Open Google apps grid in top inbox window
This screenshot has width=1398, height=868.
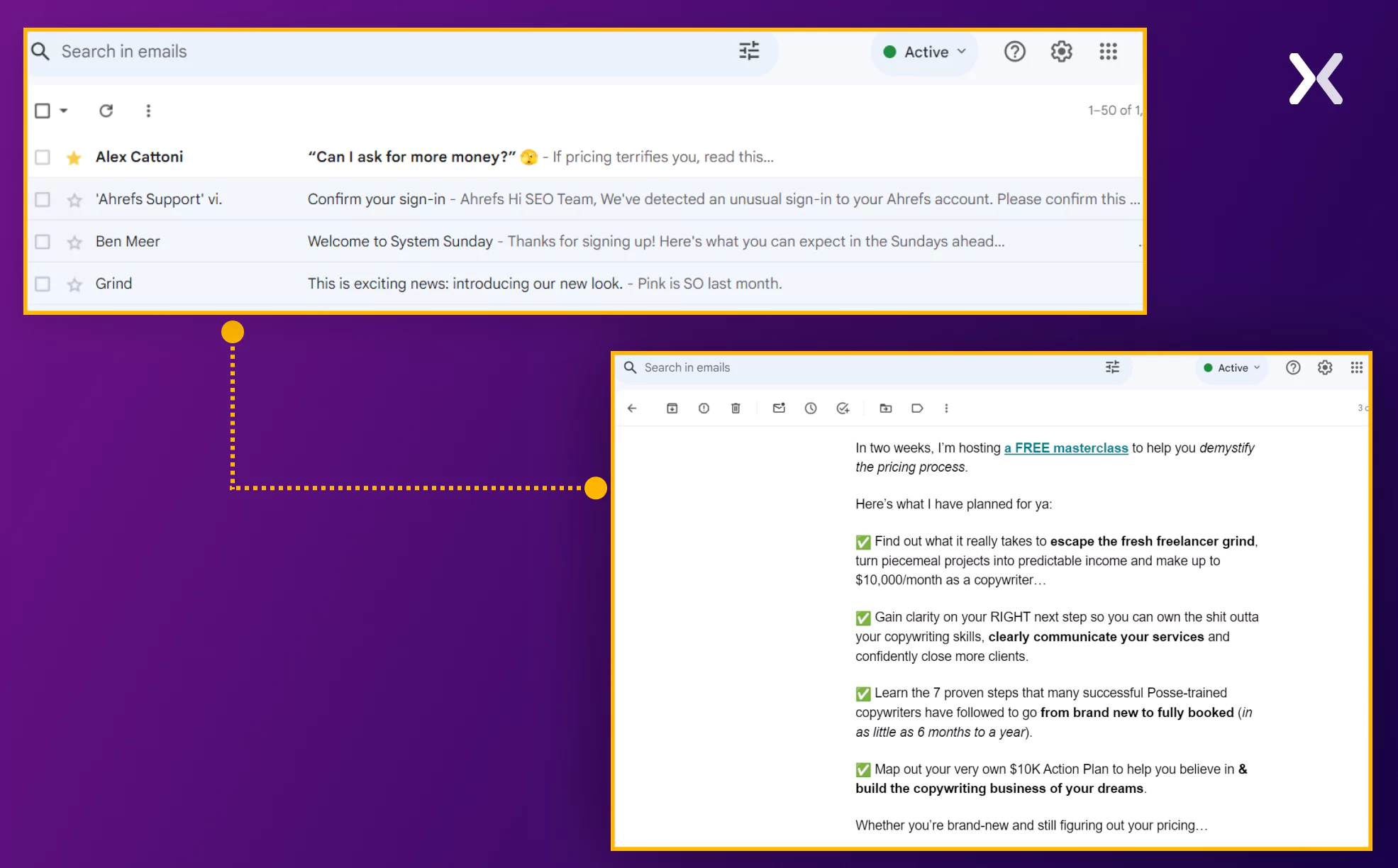click(x=1108, y=52)
